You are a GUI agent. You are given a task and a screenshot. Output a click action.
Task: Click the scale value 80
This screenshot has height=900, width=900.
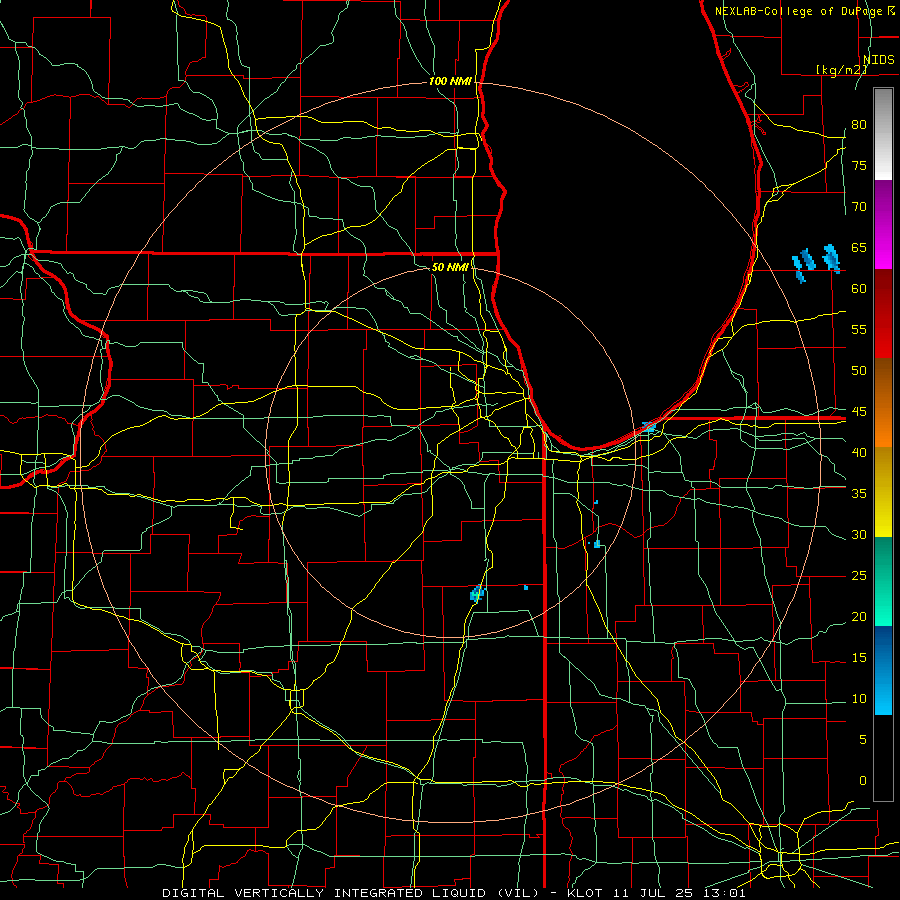click(859, 125)
